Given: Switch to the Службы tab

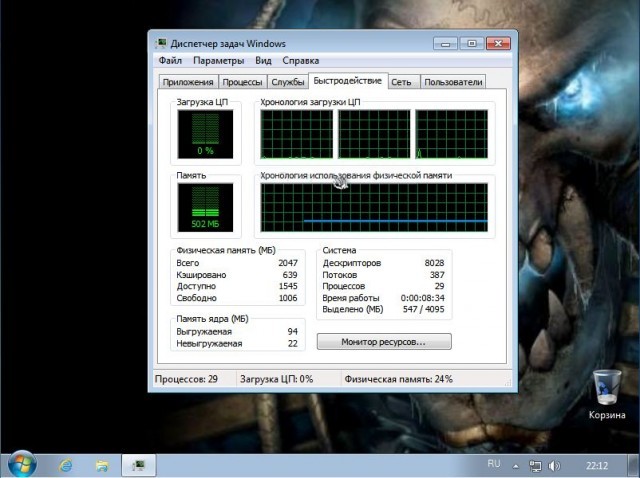Looking at the screenshot, I should click(288, 82).
